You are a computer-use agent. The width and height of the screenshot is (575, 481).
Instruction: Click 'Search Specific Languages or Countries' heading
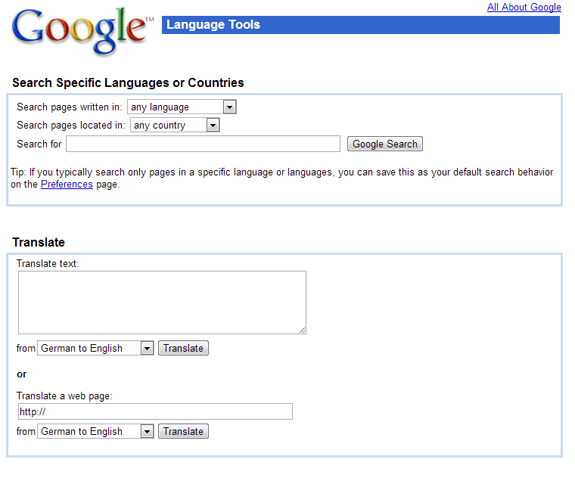pyautogui.click(x=128, y=83)
